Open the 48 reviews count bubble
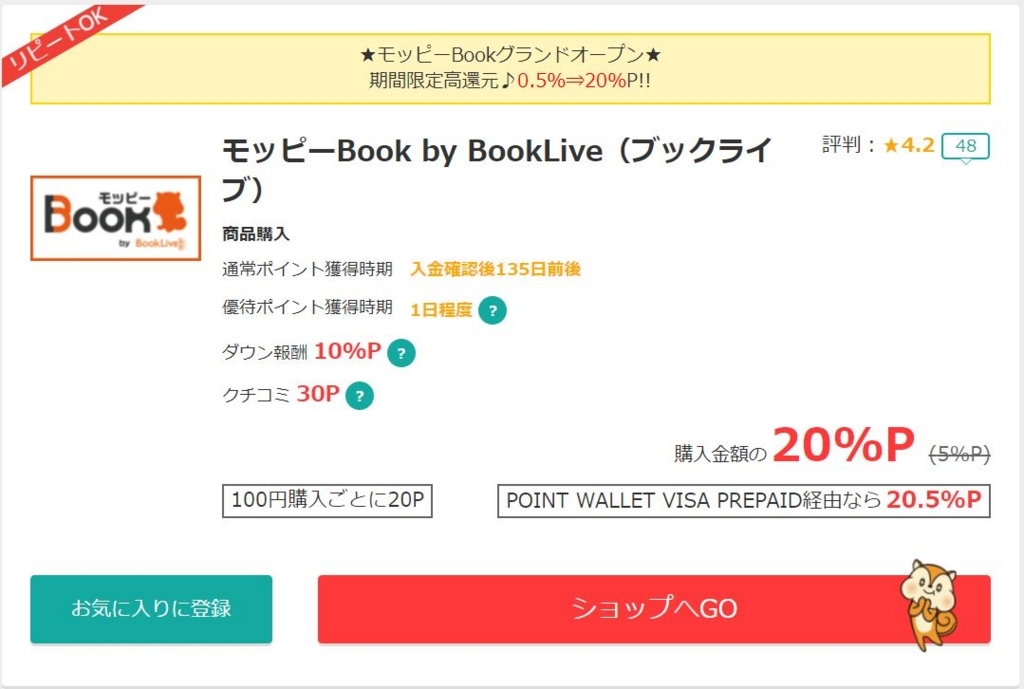 pos(965,146)
